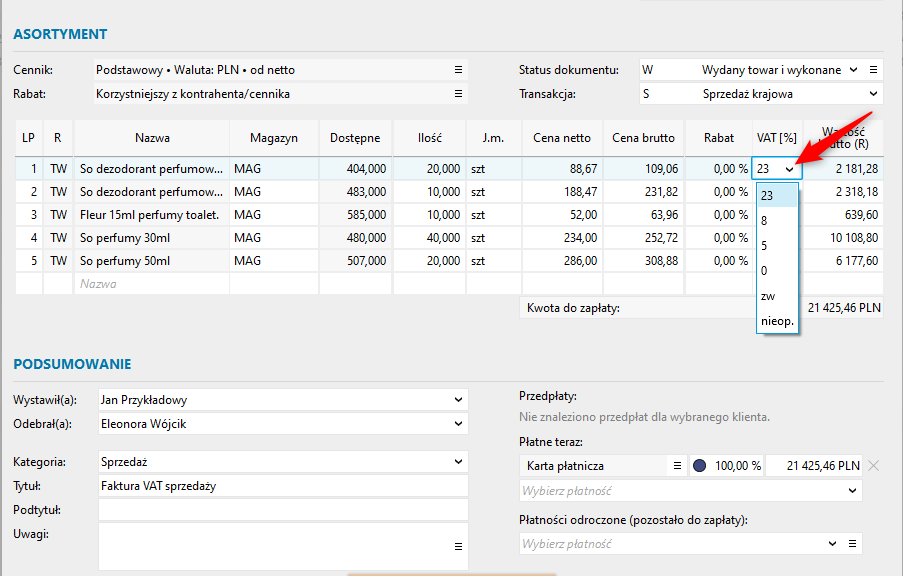Open the Status dokumentu hamburger menu
This screenshot has width=903, height=576.
pyautogui.click(x=873, y=70)
